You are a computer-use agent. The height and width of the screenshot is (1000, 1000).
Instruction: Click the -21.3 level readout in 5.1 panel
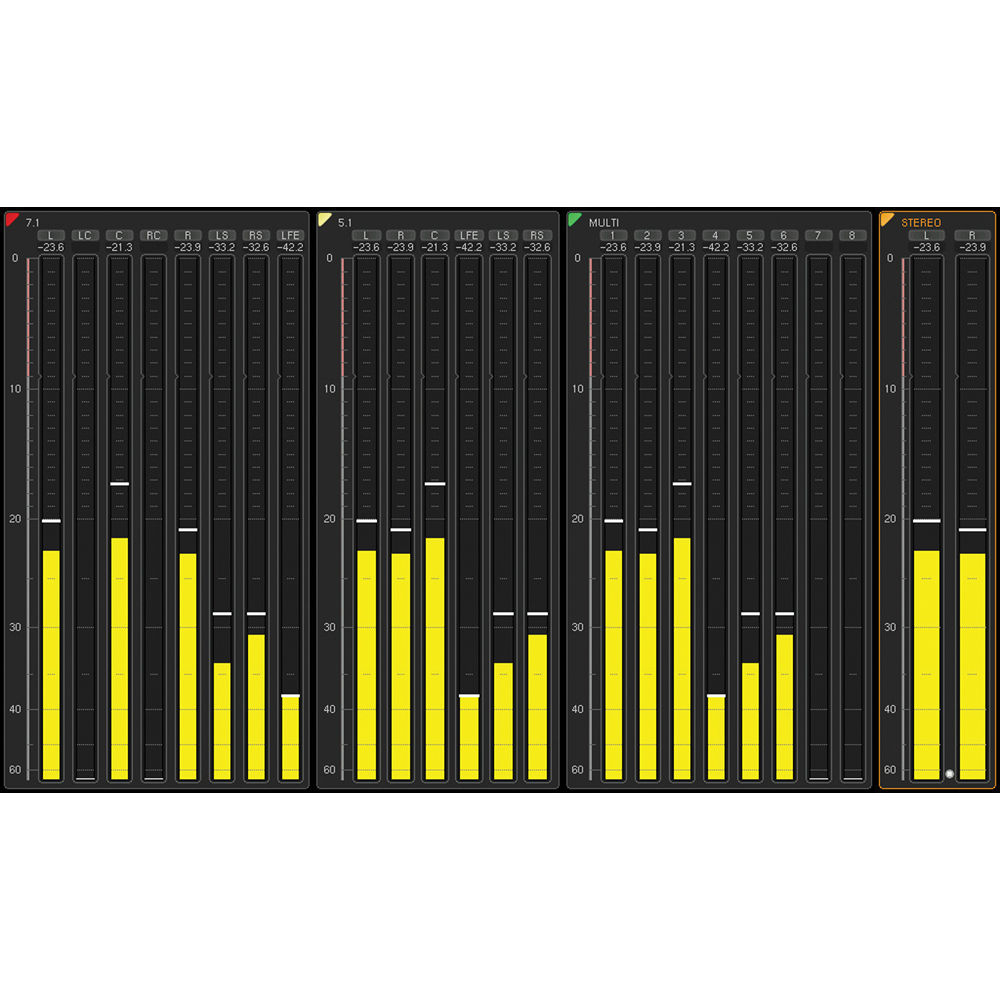pos(434,248)
